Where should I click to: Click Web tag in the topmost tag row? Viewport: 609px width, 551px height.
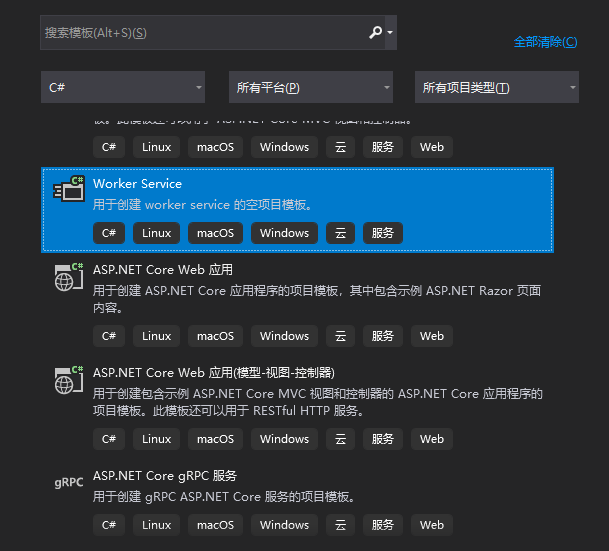pyautogui.click(x=432, y=147)
